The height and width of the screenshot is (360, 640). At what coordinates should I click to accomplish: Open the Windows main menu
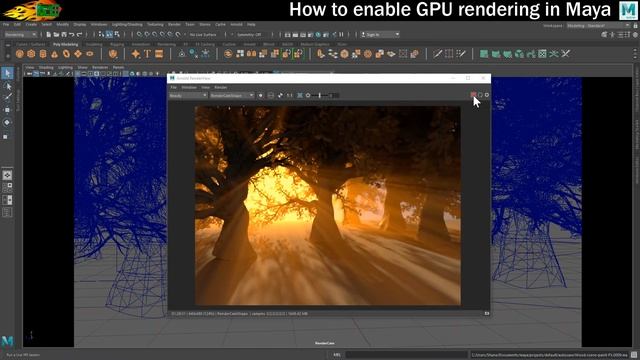99,24
